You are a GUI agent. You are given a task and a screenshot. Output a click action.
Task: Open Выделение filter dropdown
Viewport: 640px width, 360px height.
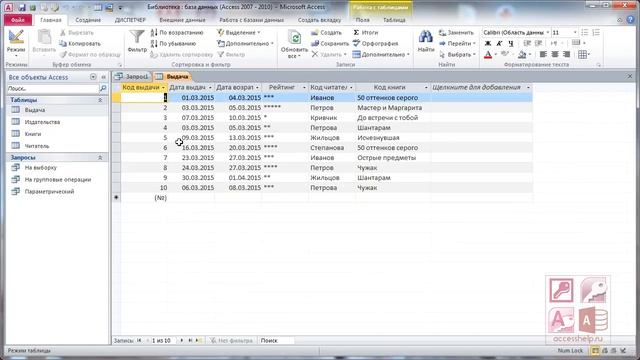(x=238, y=33)
